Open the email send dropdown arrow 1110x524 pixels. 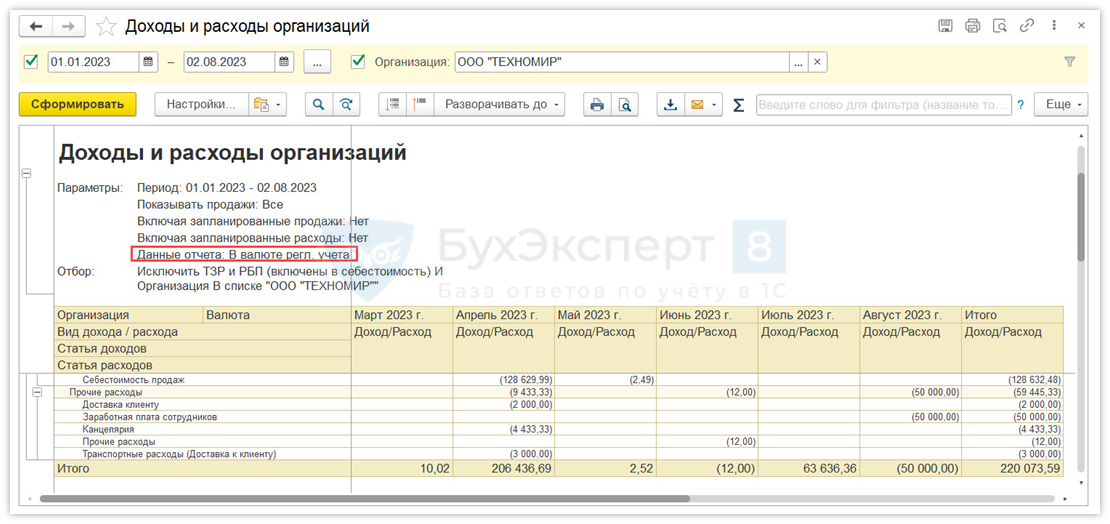[x=715, y=104]
